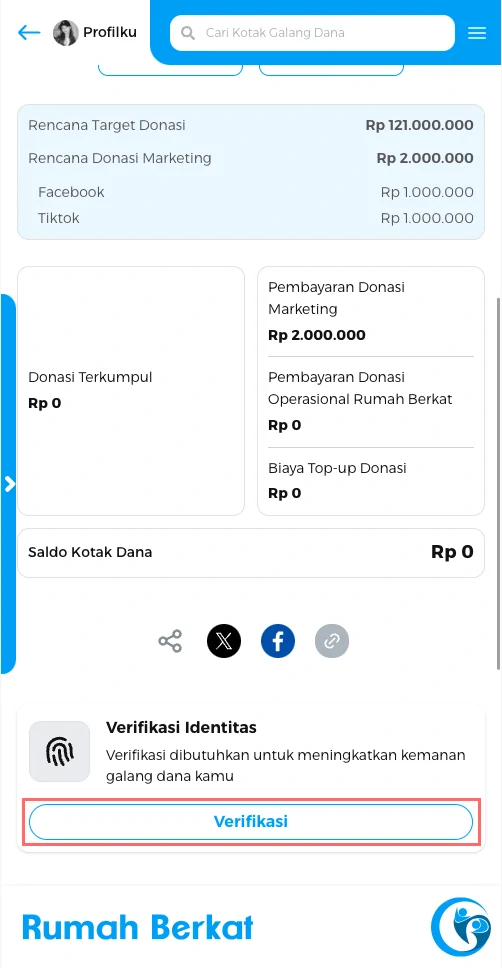Image resolution: width=502 pixels, height=968 pixels.
Task: Click the page vertical scrollbar
Action: click(x=498, y=483)
